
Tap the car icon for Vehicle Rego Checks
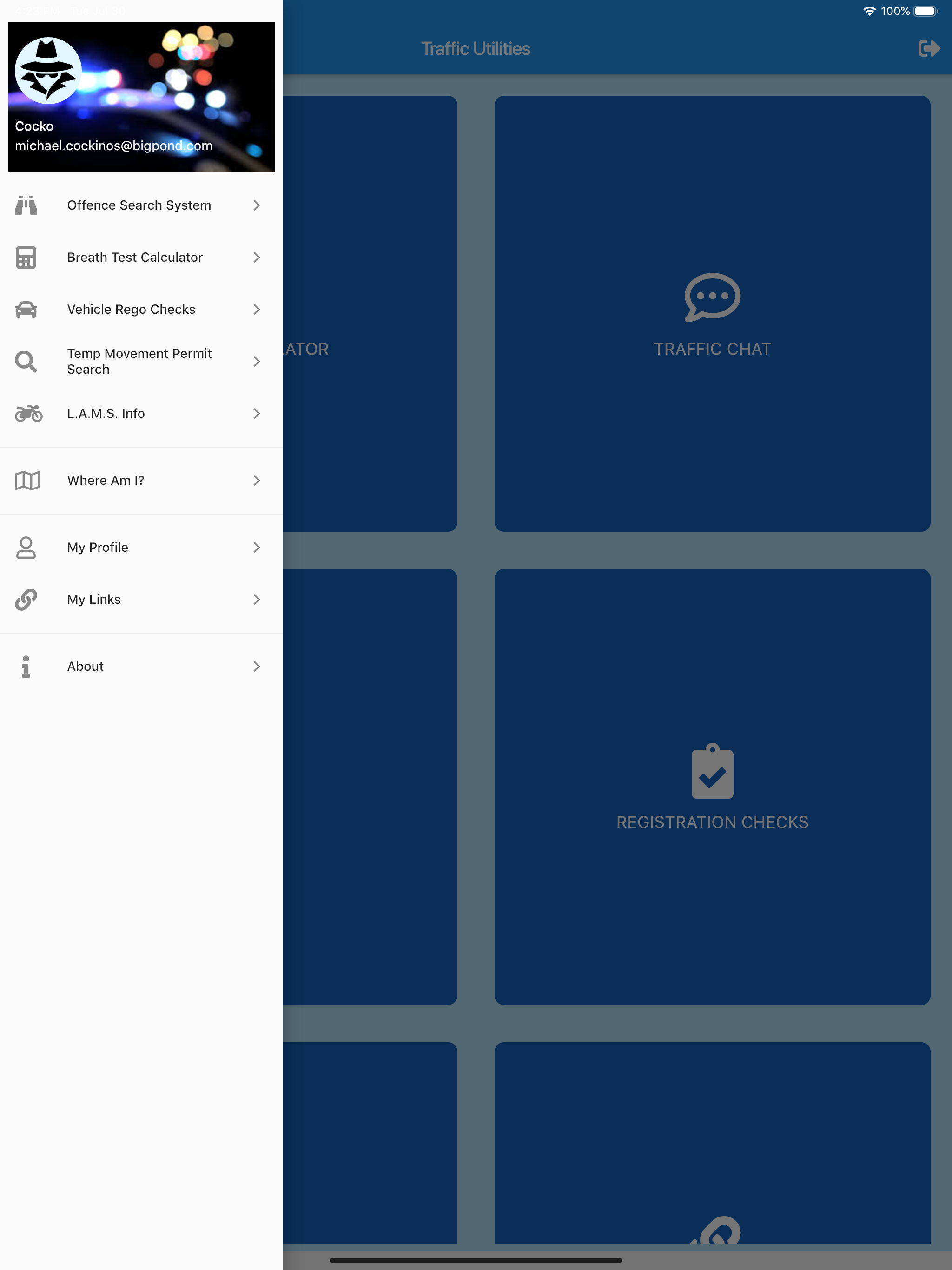coord(26,310)
